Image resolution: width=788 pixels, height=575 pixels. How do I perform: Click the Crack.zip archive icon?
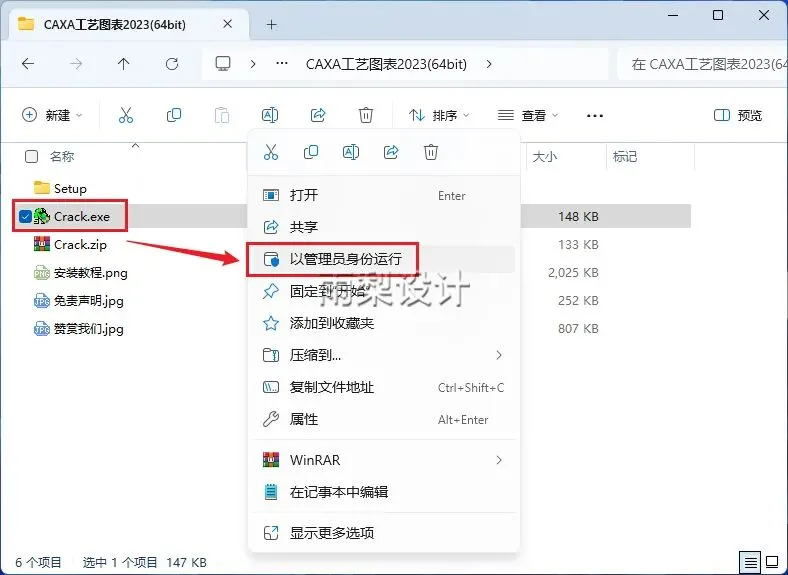tap(42, 245)
